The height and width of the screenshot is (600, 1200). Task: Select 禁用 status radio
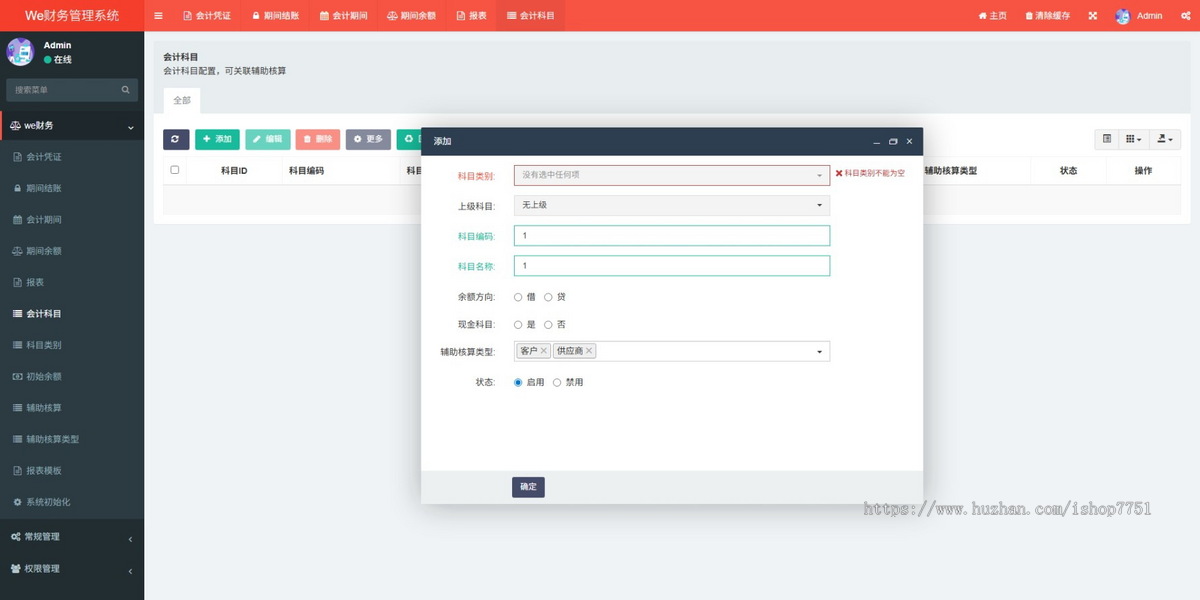click(557, 382)
